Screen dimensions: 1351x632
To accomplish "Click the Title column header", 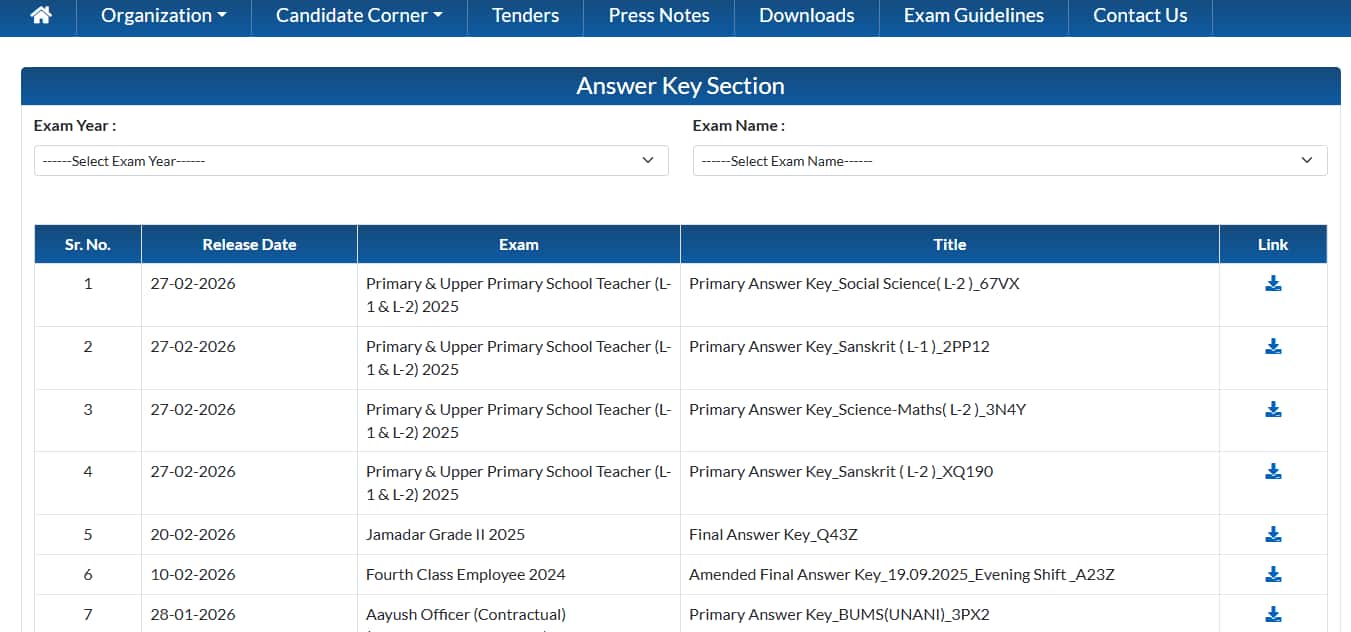I will tap(949, 245).
